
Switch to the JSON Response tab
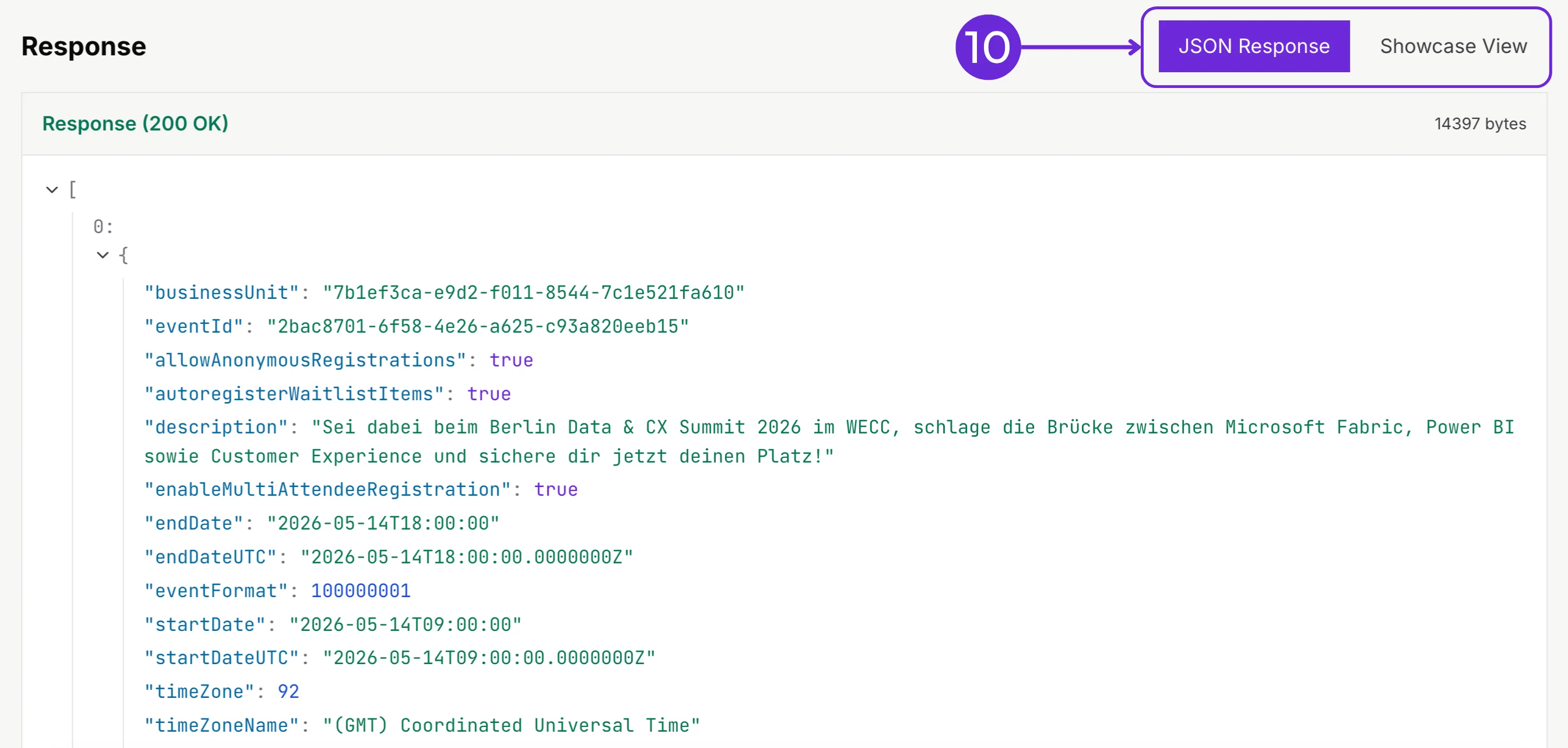pos(1254,46)
